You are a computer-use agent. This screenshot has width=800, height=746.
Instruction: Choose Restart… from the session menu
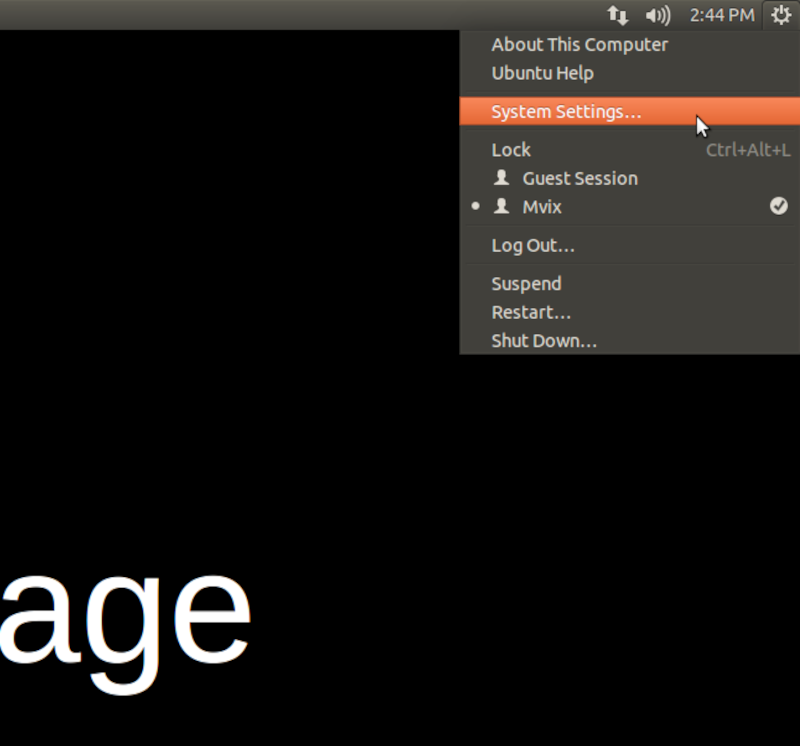click(630, 312)
